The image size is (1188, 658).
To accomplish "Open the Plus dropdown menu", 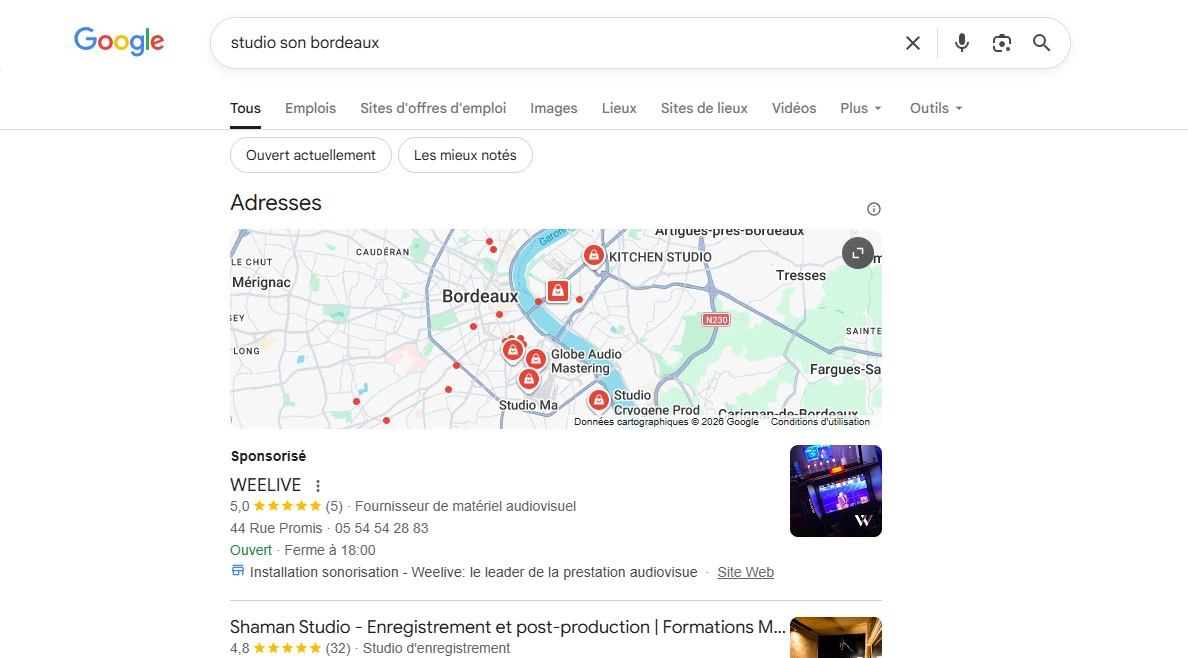I will pyautogui.click(x=861, y=108).
